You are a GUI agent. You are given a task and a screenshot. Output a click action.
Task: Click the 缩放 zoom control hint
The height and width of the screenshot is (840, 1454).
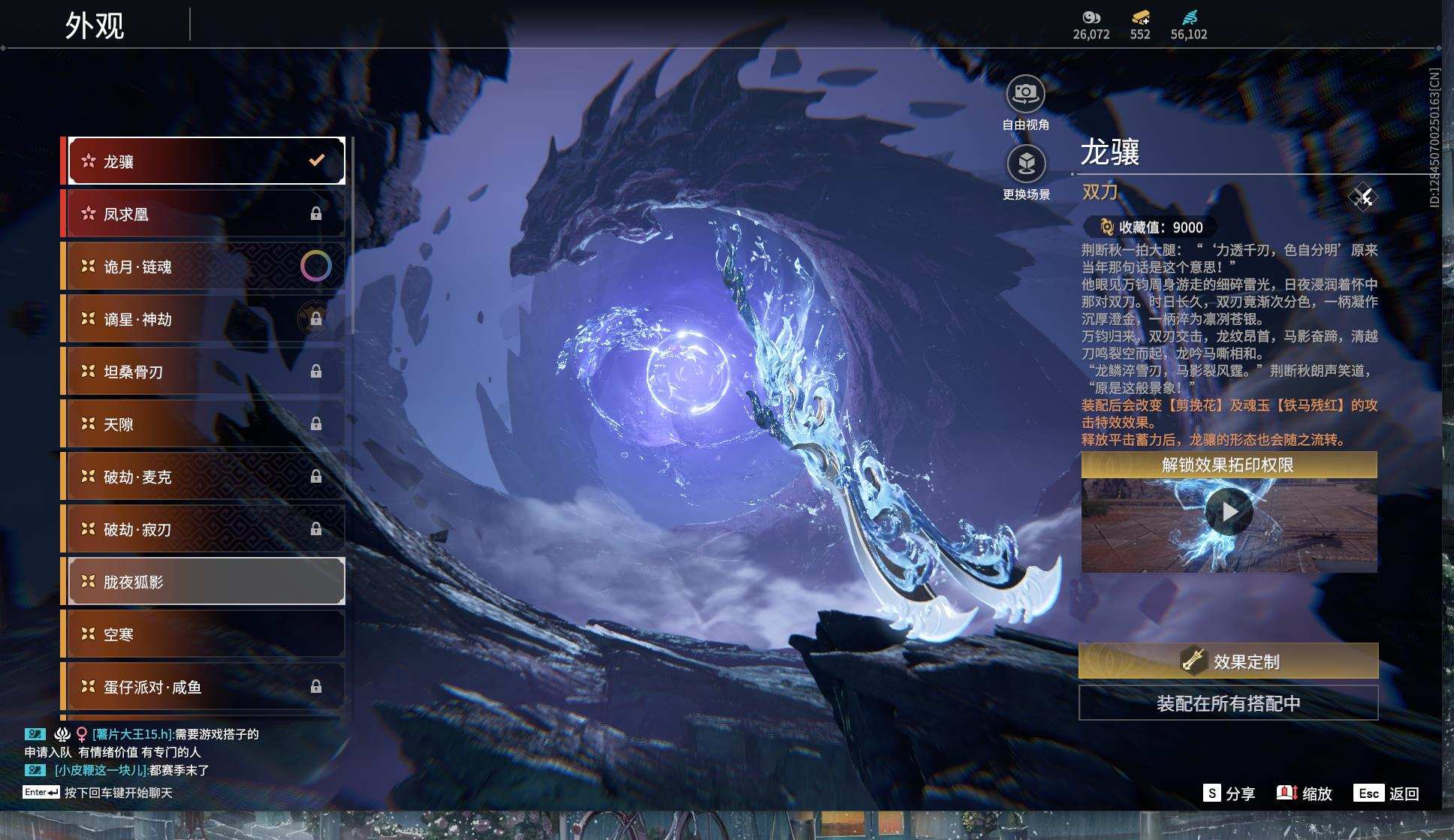[1304, 793]
